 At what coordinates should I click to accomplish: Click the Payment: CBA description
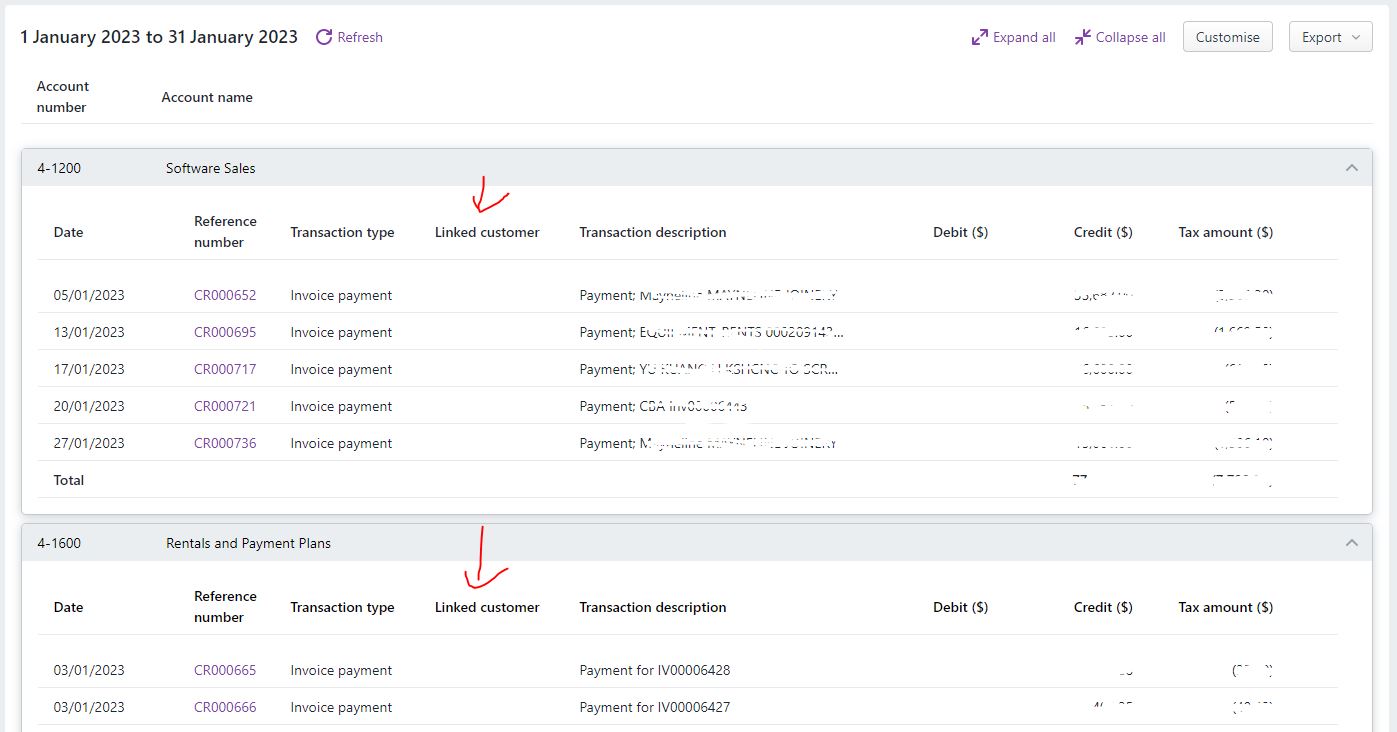[663, 406]
